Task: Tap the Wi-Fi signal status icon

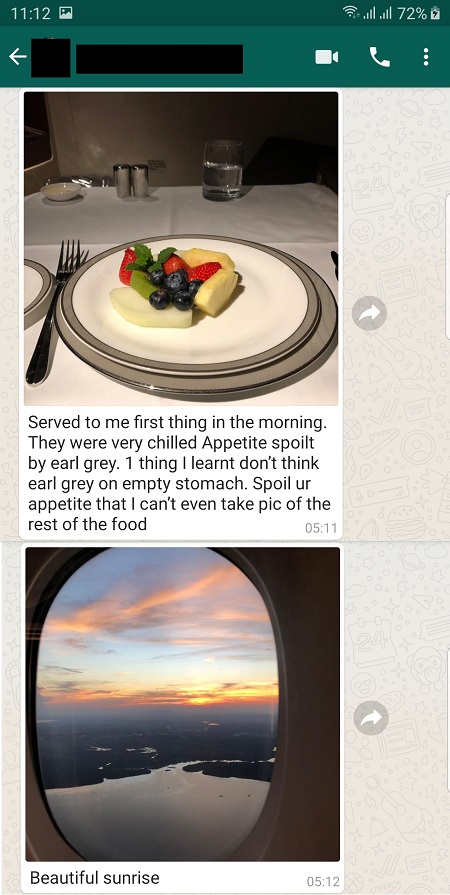Action: coord(350,13)
